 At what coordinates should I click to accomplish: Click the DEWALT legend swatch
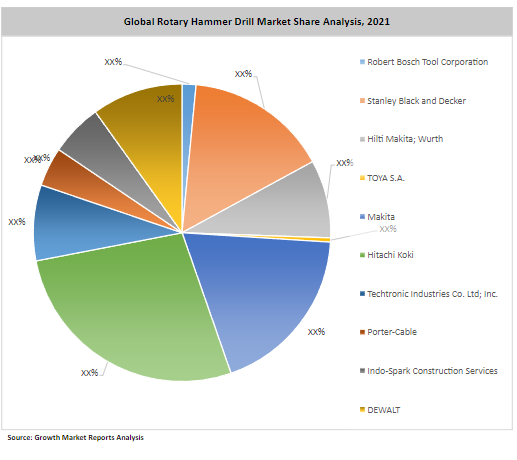tap(362, 410)
